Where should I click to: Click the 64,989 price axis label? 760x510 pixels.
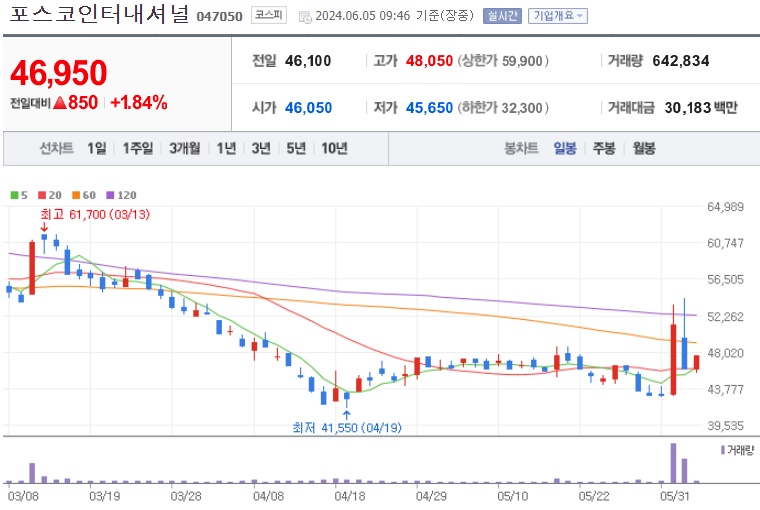click(725, 207)
